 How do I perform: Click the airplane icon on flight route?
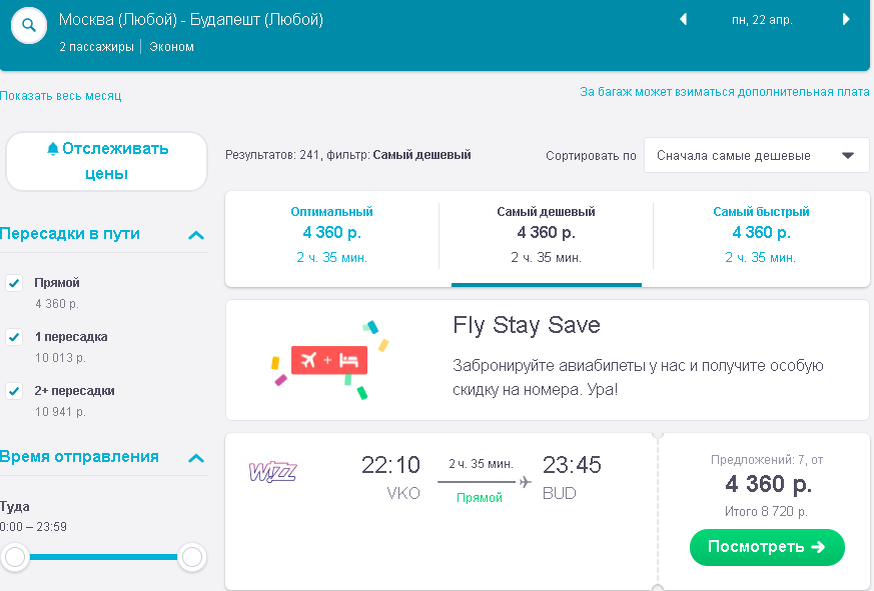(526, 483)
